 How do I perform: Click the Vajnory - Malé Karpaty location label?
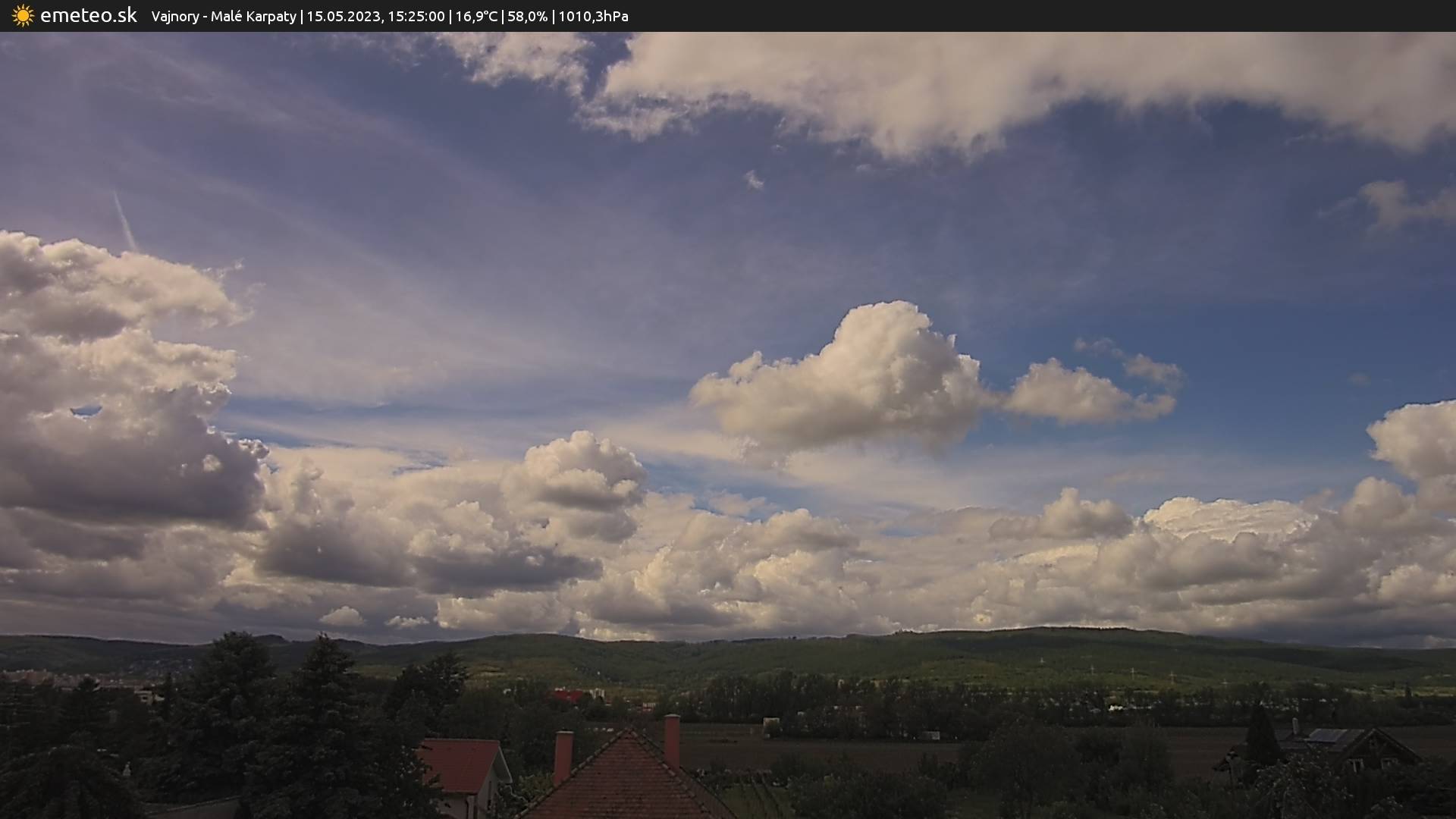[x=224, y=16]
